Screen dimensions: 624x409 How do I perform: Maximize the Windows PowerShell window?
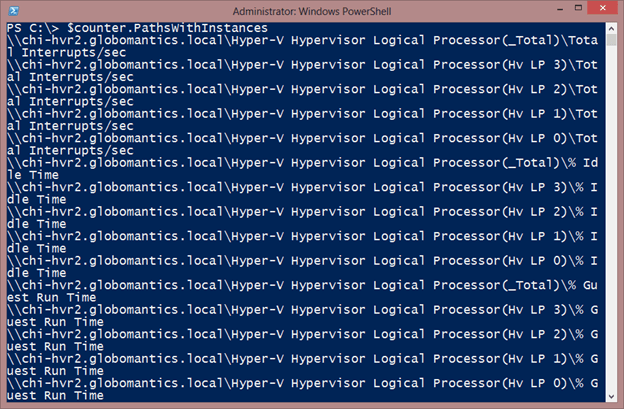point(578,8)
